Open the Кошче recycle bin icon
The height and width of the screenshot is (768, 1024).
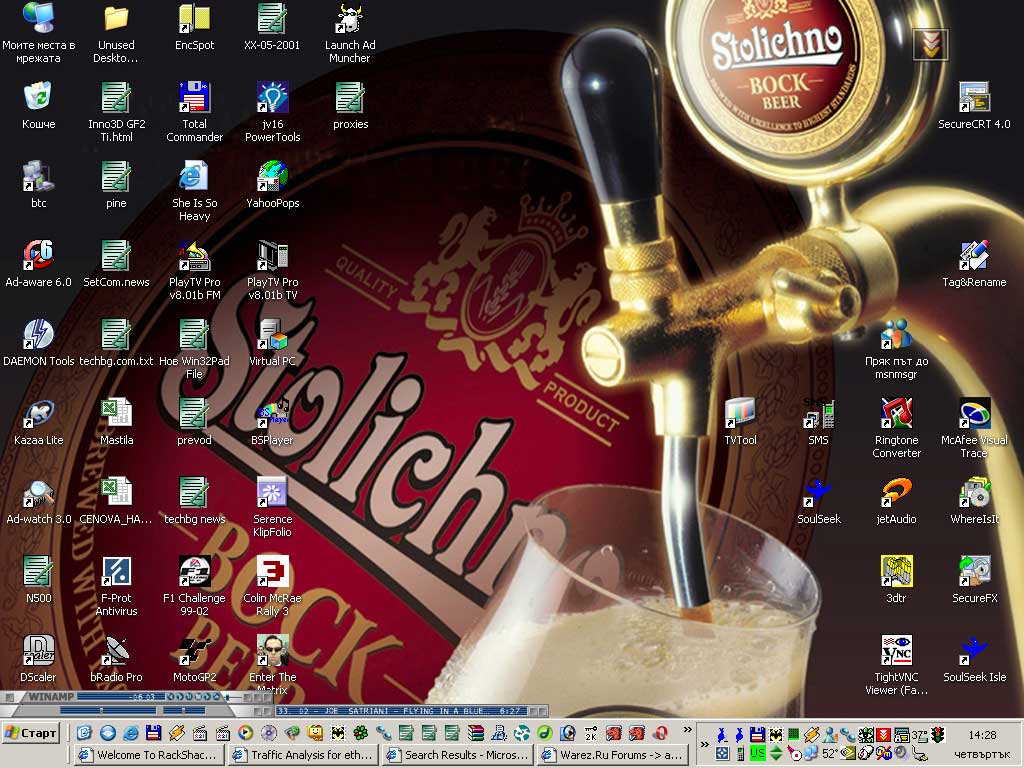[38, 98]
